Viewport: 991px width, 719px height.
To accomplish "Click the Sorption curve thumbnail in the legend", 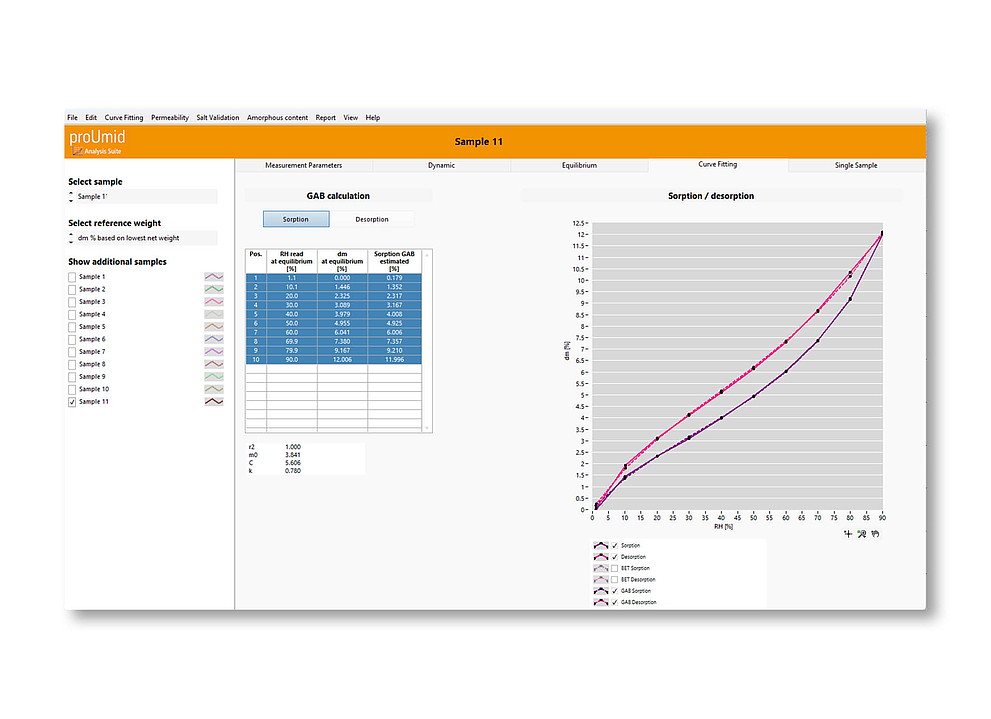I will pyautogui.click(x=601, y=545).
